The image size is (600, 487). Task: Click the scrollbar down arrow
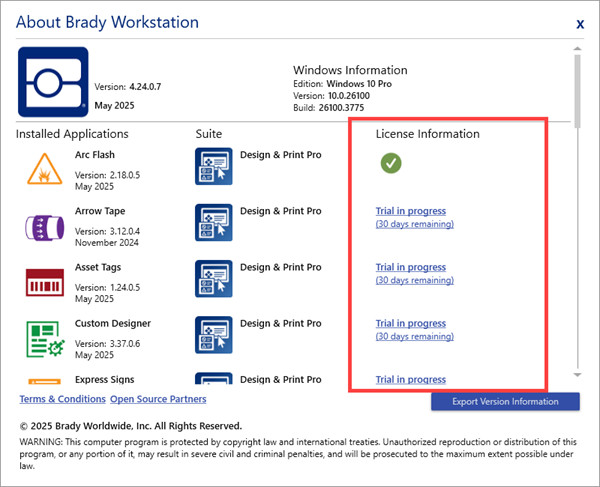click(x=577, y=375)
